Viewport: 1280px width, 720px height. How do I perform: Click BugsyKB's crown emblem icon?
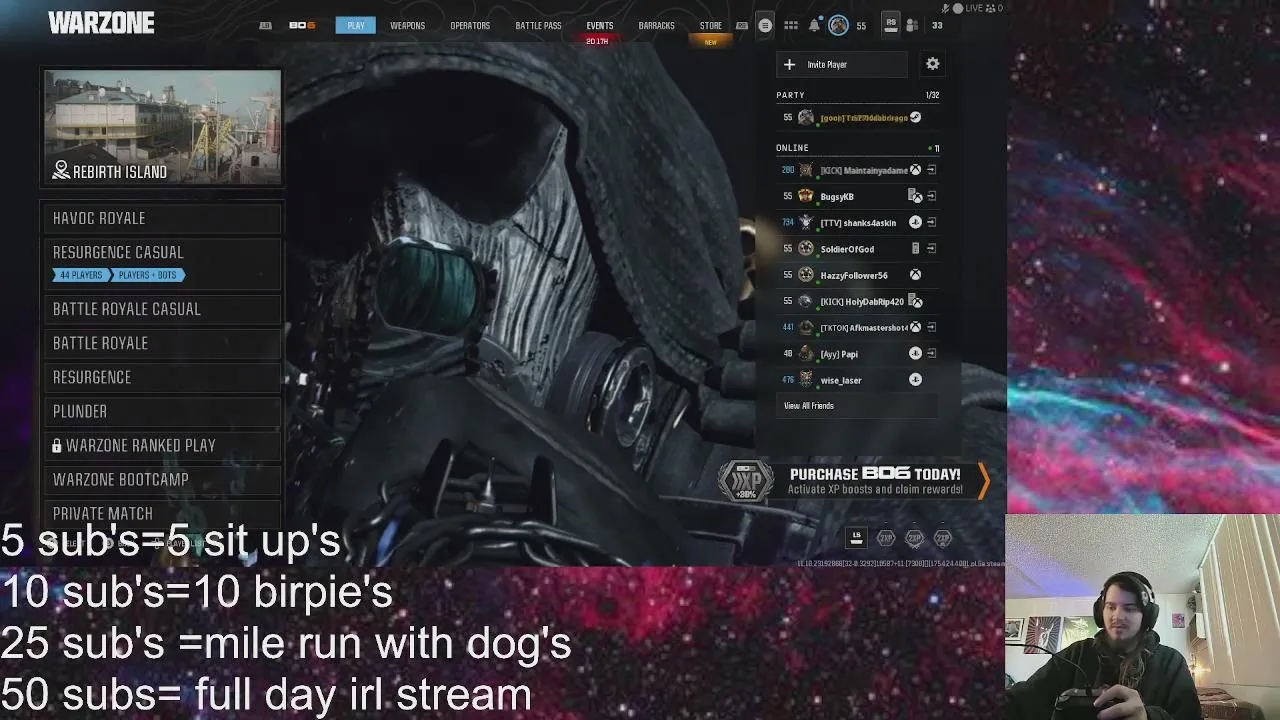pos(806,196)
